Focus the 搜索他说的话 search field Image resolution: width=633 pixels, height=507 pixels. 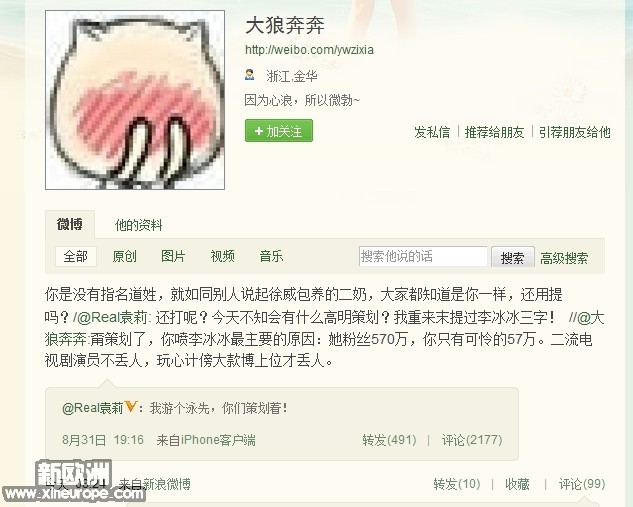click(x=423, y=256)
